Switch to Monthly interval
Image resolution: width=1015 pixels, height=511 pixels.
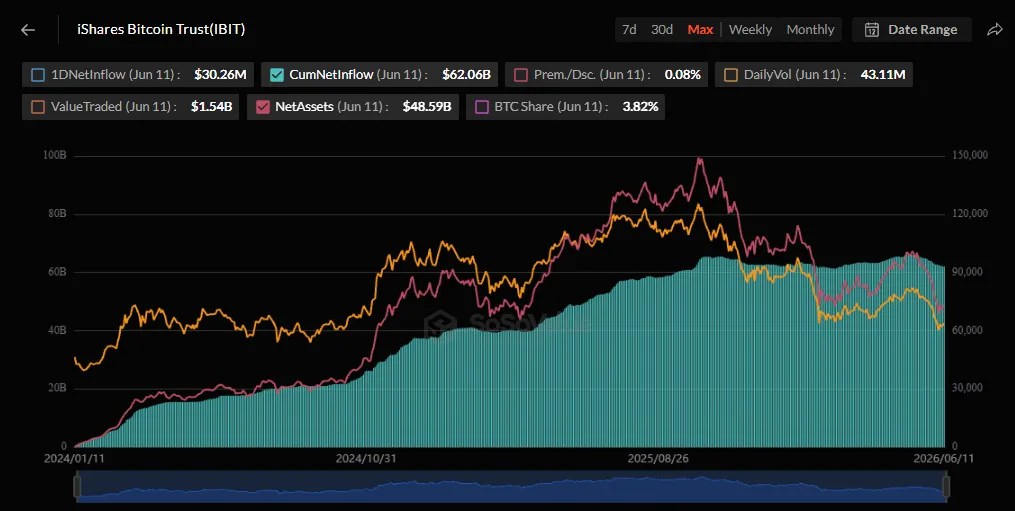pos(810,30)
